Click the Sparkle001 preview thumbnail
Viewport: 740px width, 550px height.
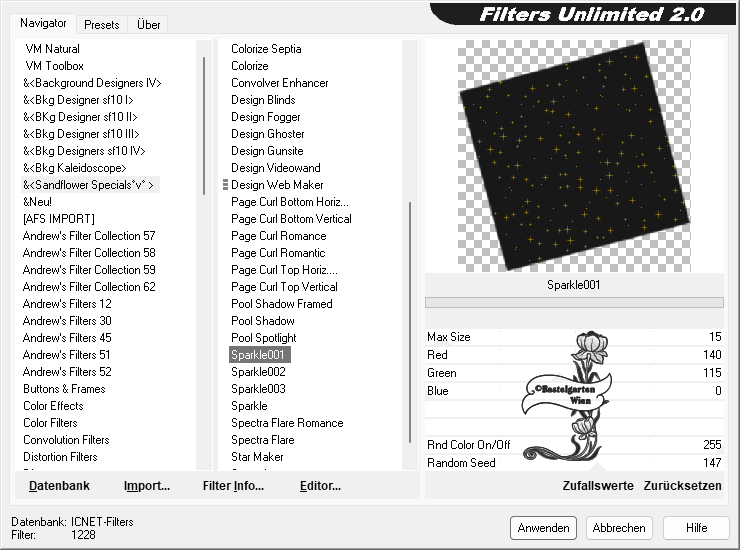tap(574, 156)
